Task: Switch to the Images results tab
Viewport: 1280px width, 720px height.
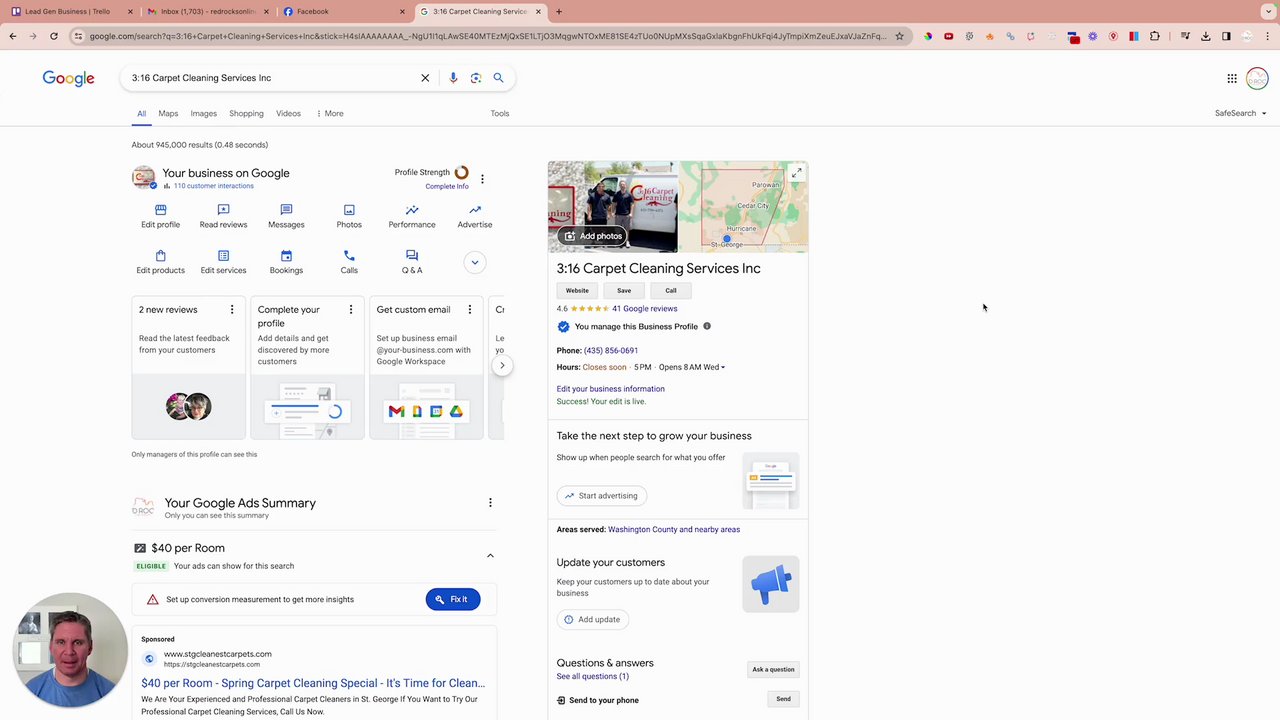Action: coord(204,113)
